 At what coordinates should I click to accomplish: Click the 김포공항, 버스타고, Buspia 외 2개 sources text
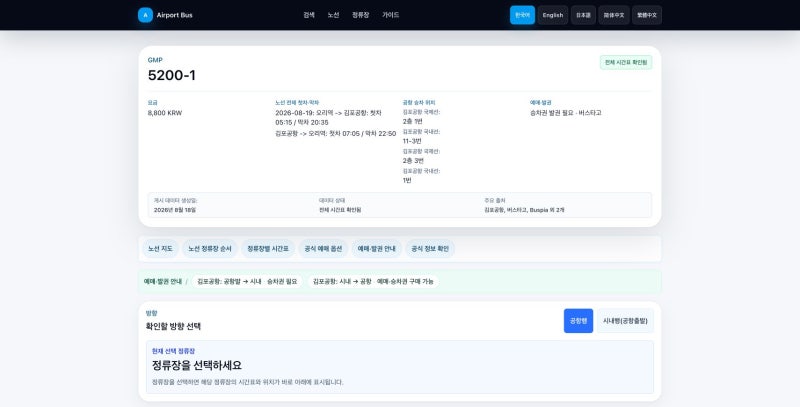[524, 210]
